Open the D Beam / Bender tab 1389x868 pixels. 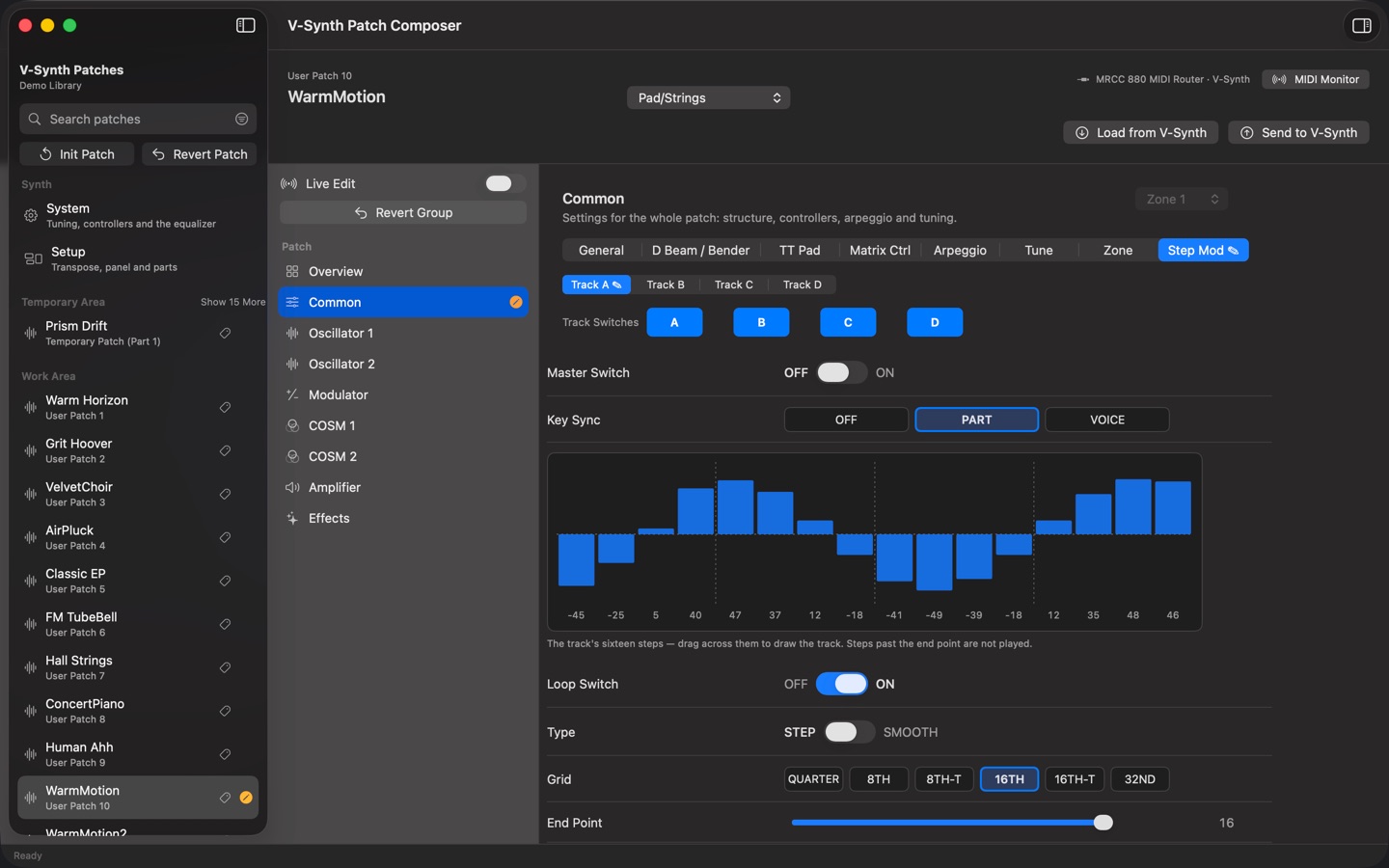pyautogui.click(x=700, y=250)
